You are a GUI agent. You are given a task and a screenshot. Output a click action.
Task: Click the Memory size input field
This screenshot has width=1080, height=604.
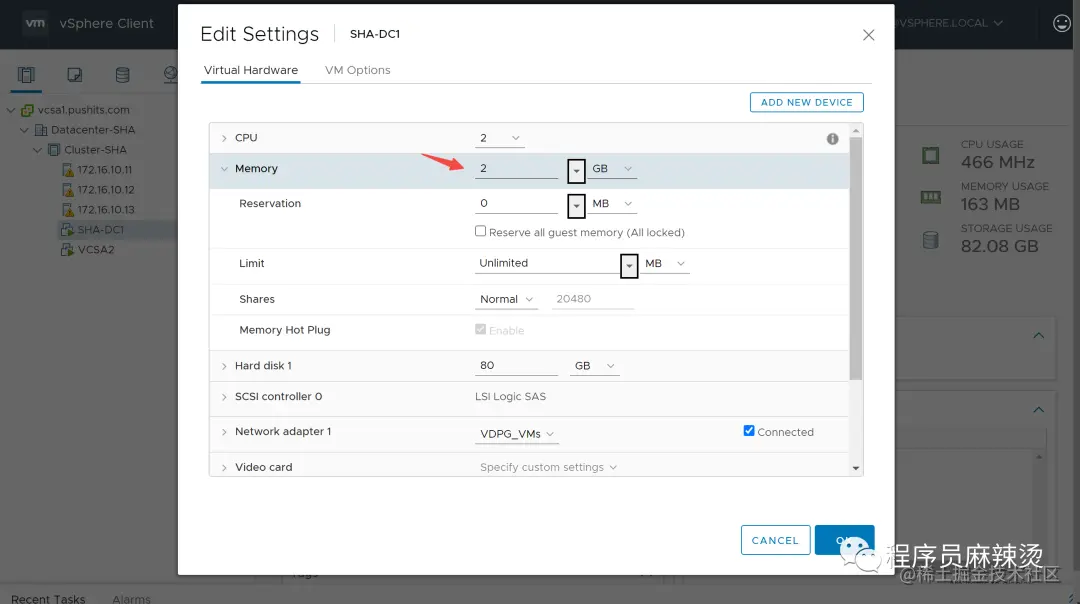tap(517, 169)
